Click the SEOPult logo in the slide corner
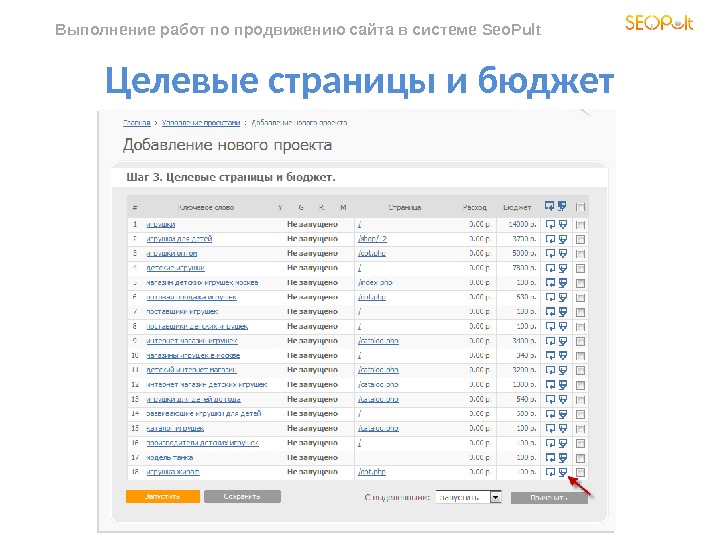Image resolution: width=720 pixels, height=540 pixels. coord(659,22)
